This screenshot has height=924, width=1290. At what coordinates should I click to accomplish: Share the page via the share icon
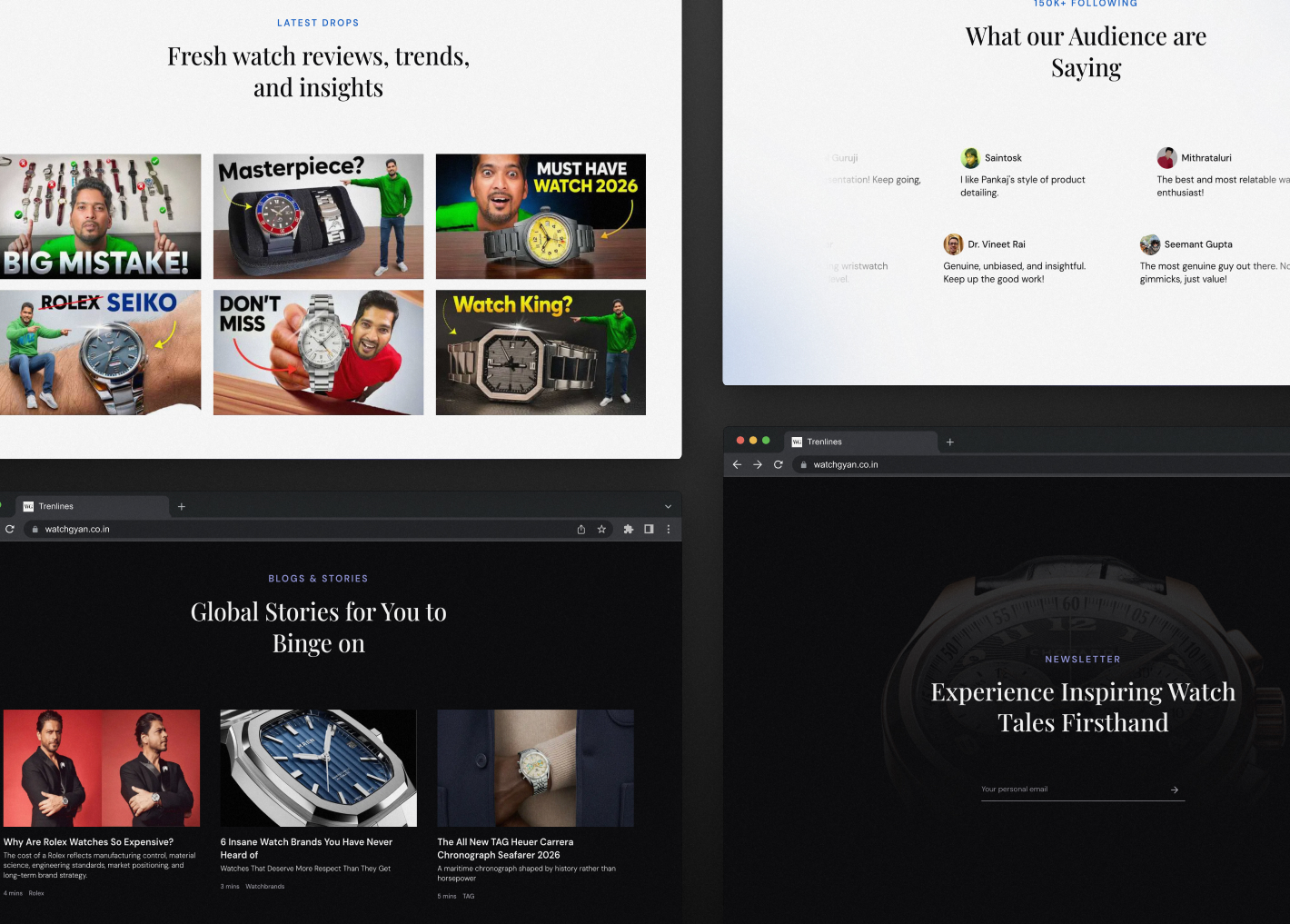pyautogui.click(x=580, y=529)
